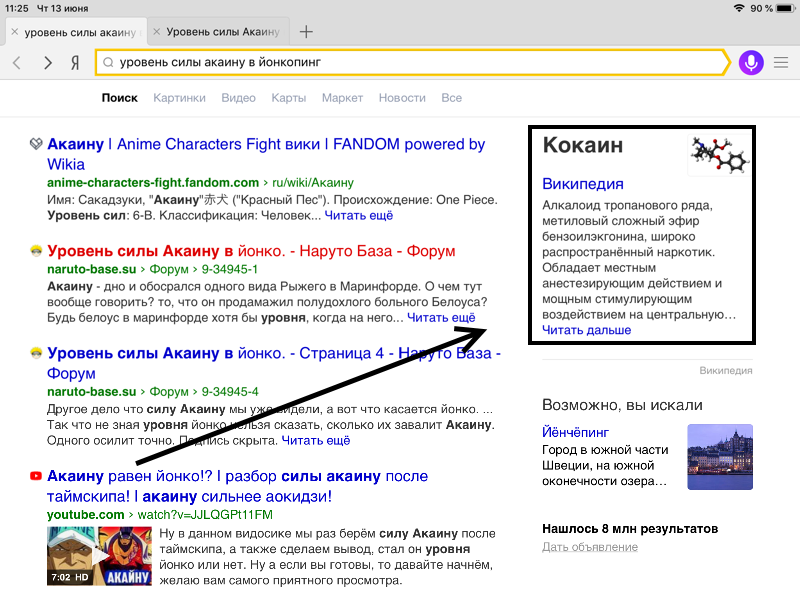Open anime-characters-fight.fandom.com URL link
Image resolution: width=800 pixels, height=600 pixels.
[201, 183]
